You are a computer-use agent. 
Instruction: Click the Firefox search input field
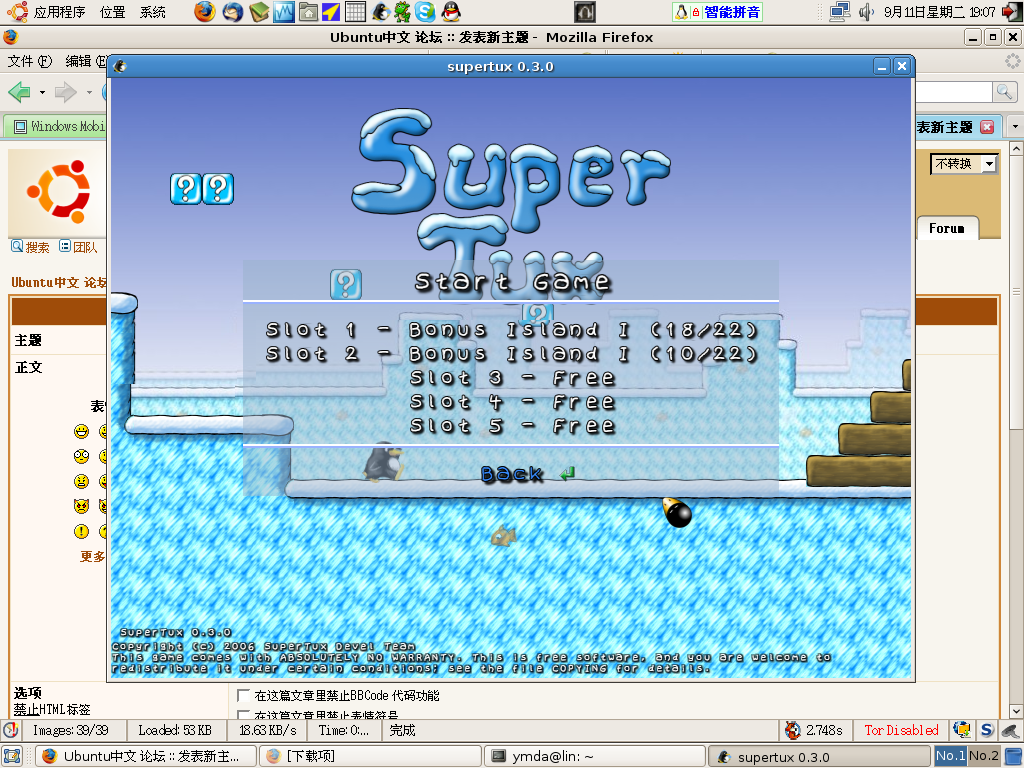953,92
